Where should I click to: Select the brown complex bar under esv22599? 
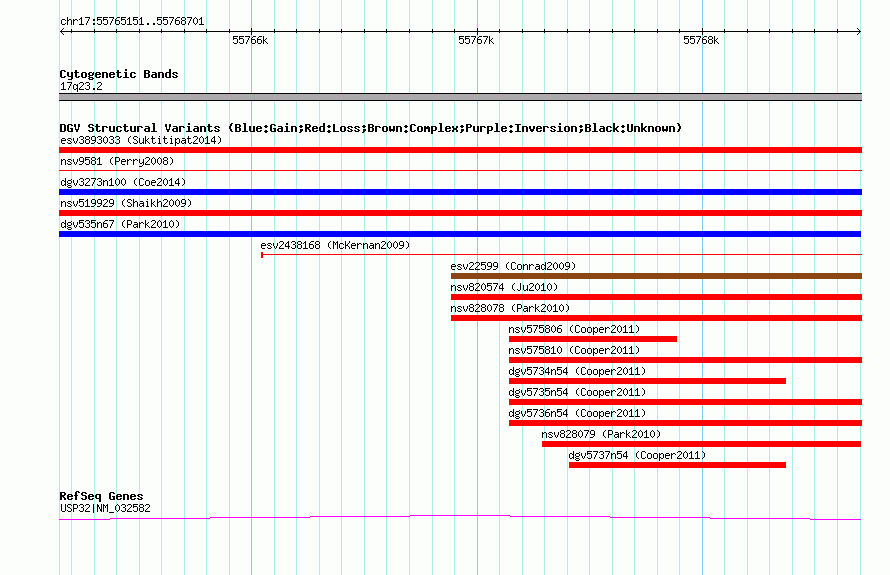pos(656,276)
